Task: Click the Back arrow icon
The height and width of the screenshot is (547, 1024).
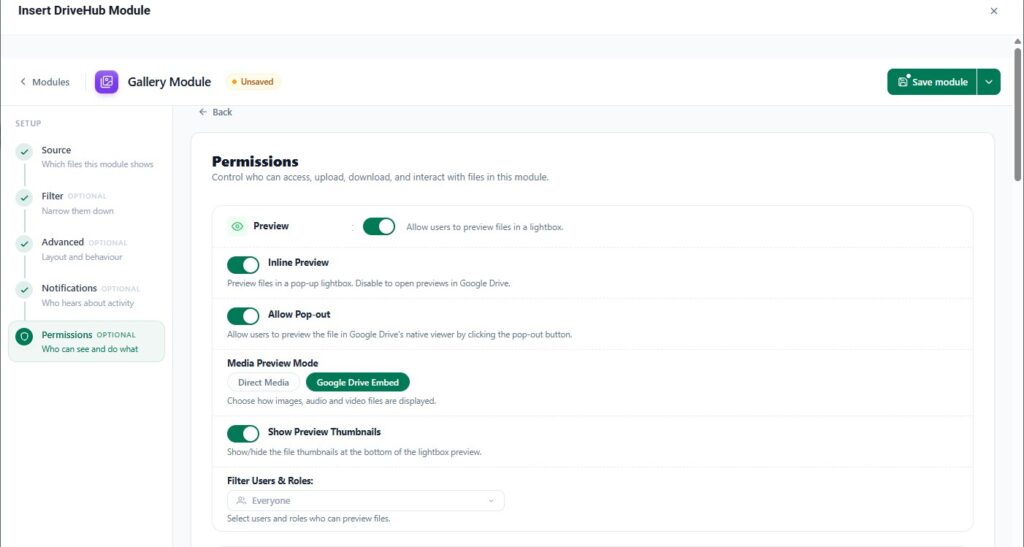Action: pos(203,112)
